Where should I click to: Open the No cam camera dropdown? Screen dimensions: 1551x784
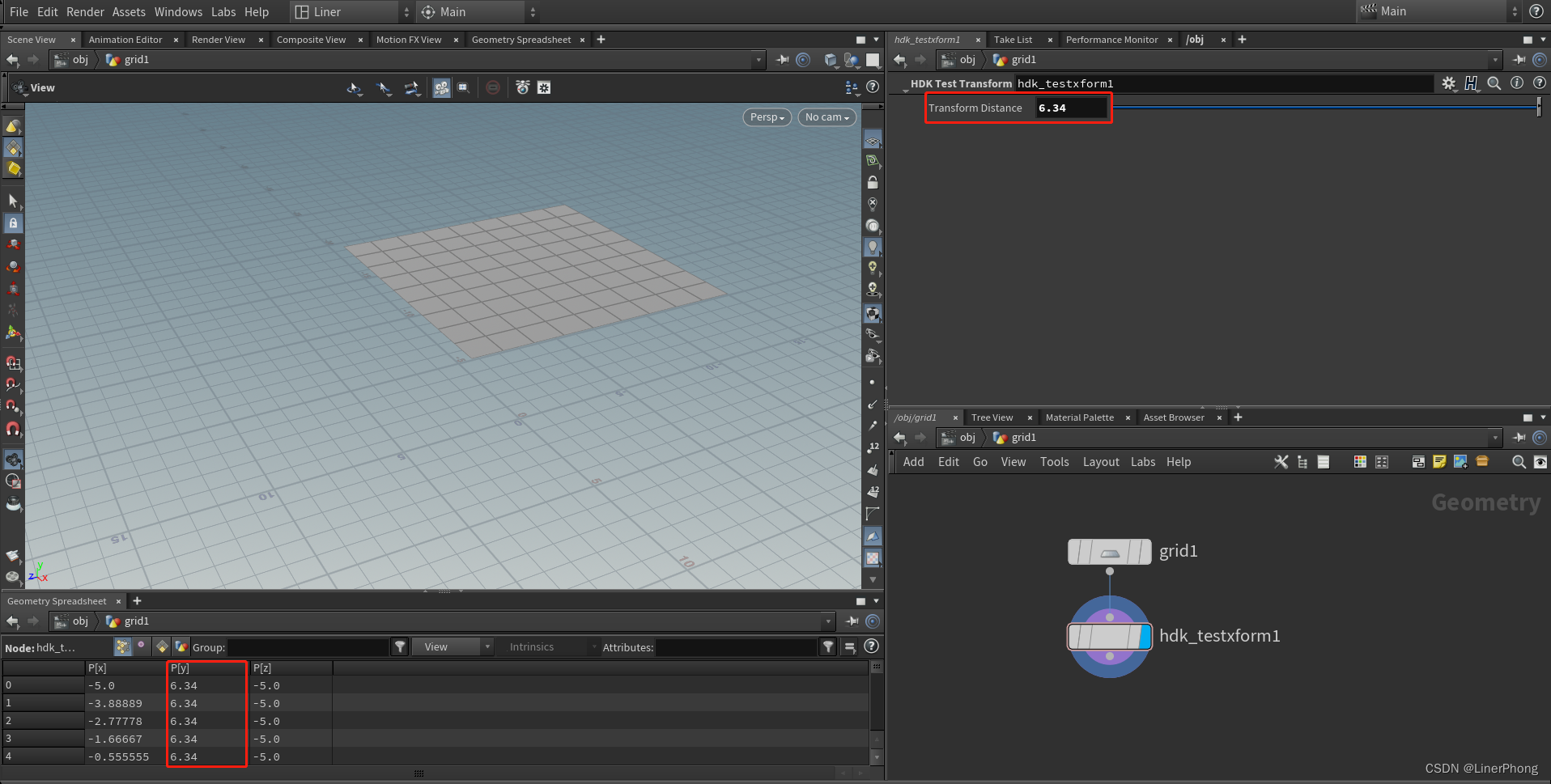pyautogui.click(x=825, y=117)
